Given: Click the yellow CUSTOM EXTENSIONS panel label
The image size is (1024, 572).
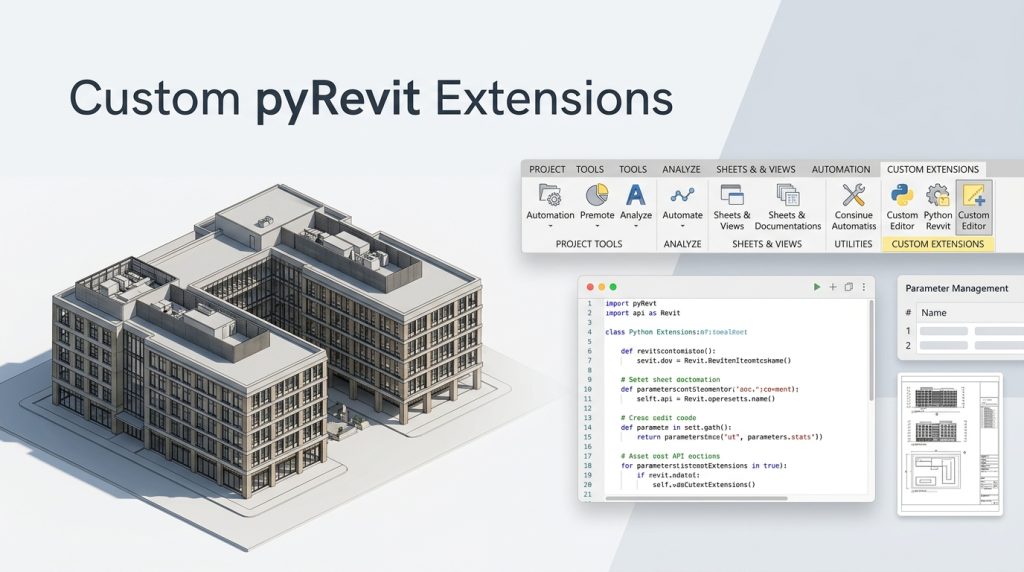Looking at the screenshot, I should point(938,244).
